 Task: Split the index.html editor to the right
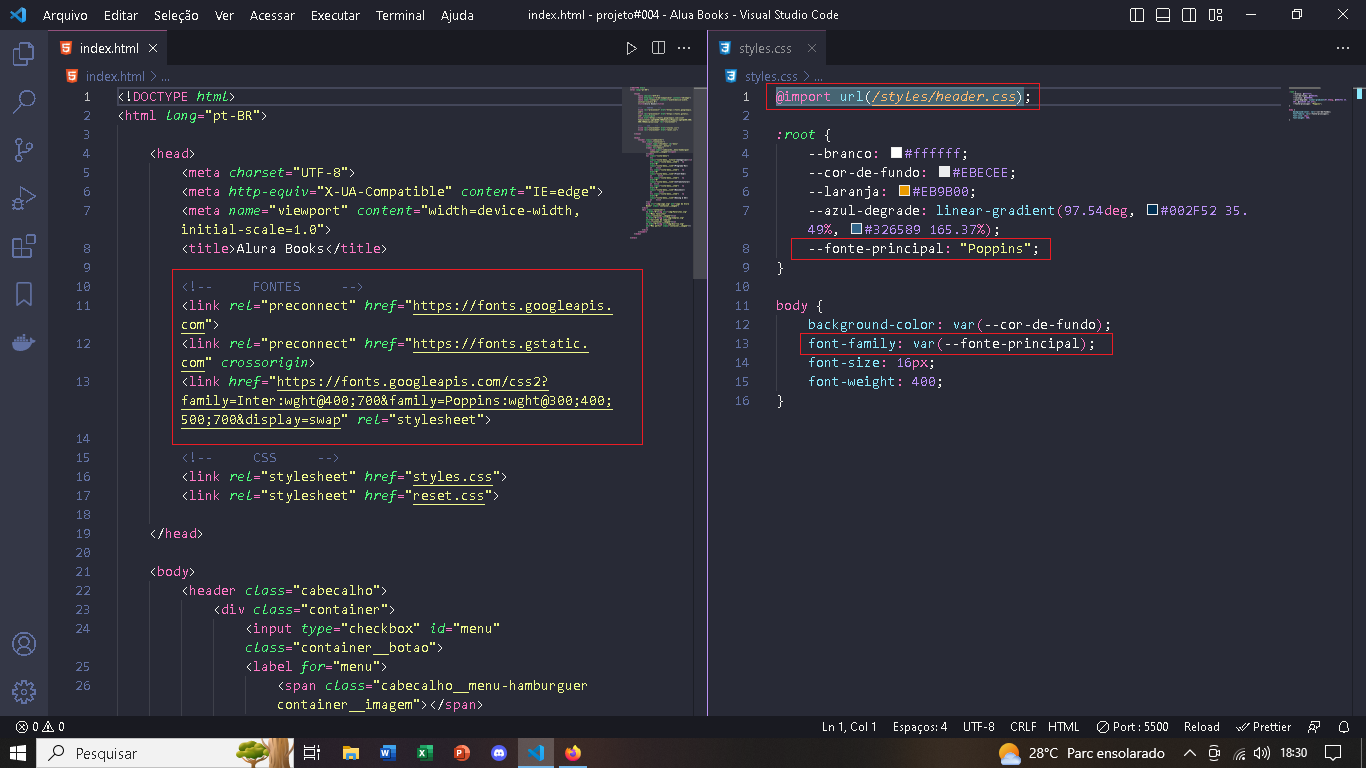click(658, 48)
